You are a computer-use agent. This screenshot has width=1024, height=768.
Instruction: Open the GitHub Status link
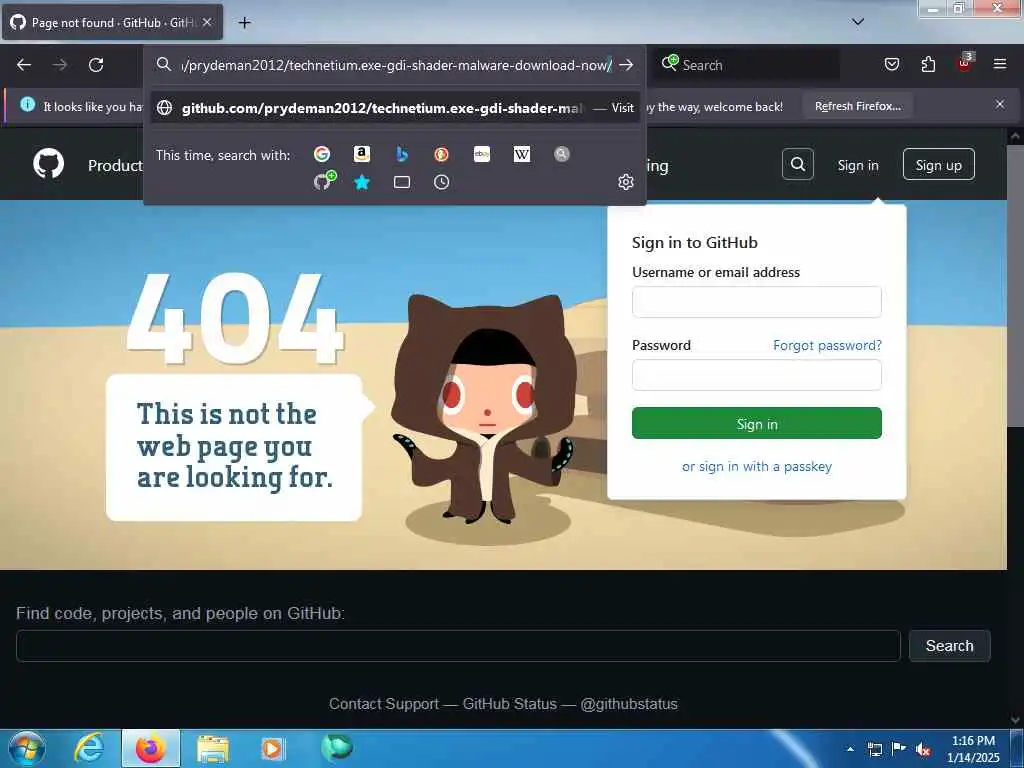[509, 704]
